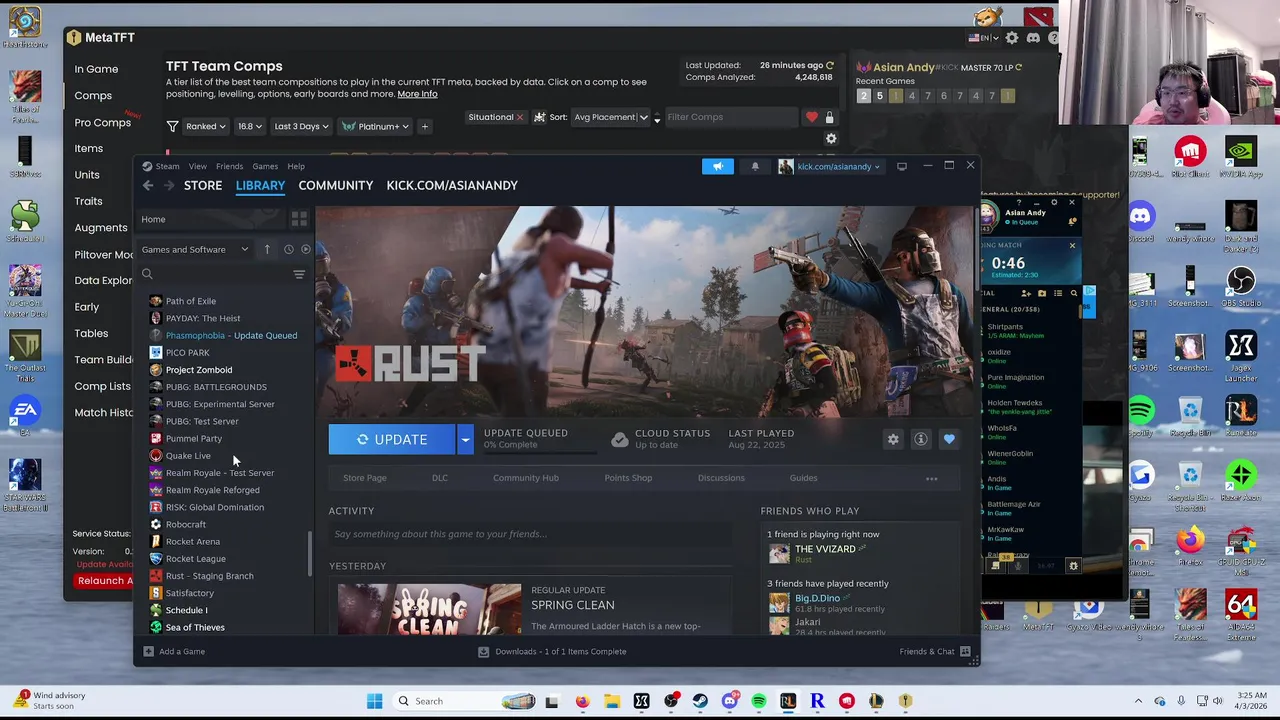Click Steam library list scrollbar
This screenshot has height=720, width=1280.
point(309,553)
